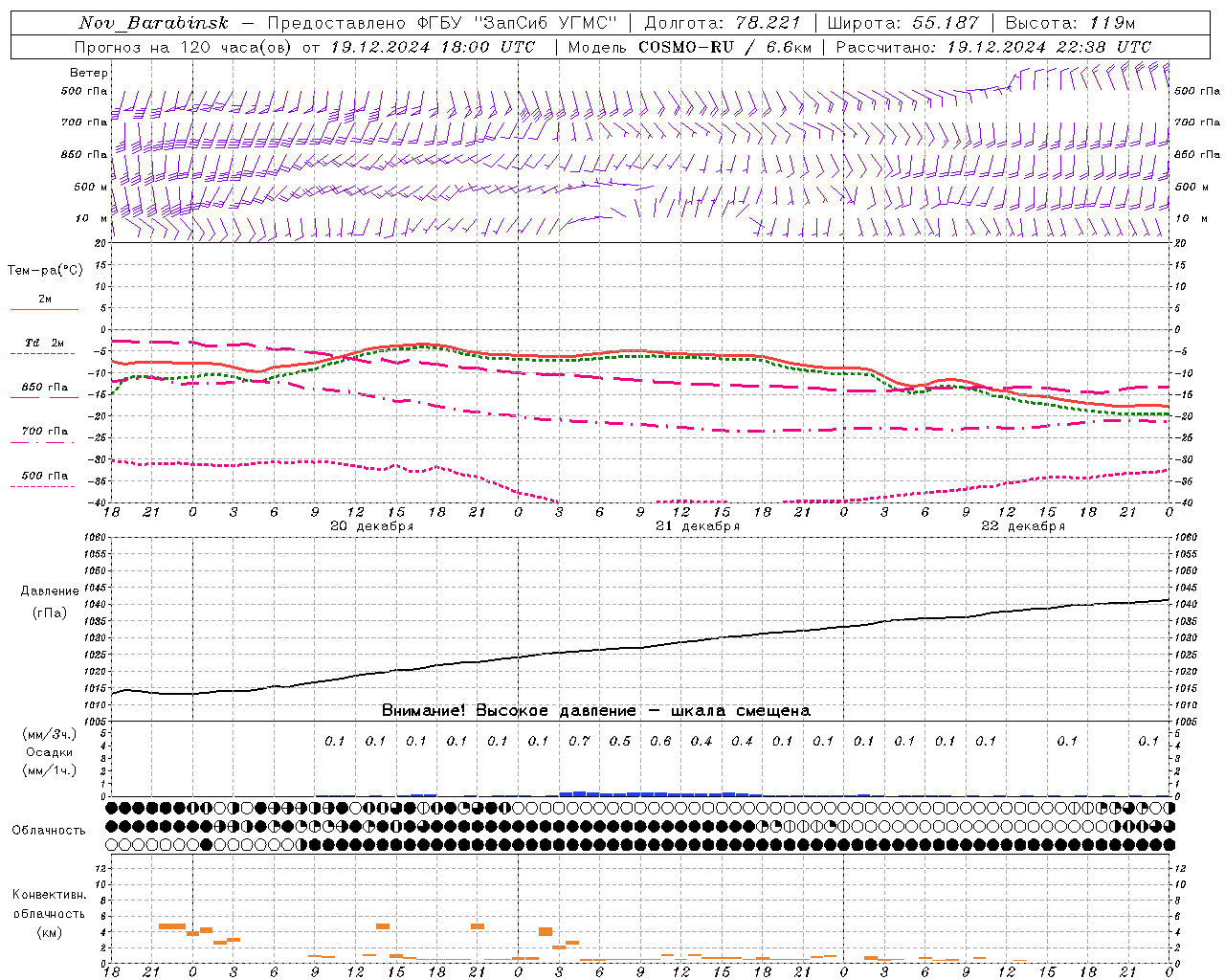
Task: Click the 'Осадки' precipitation label
Action: 49,752
